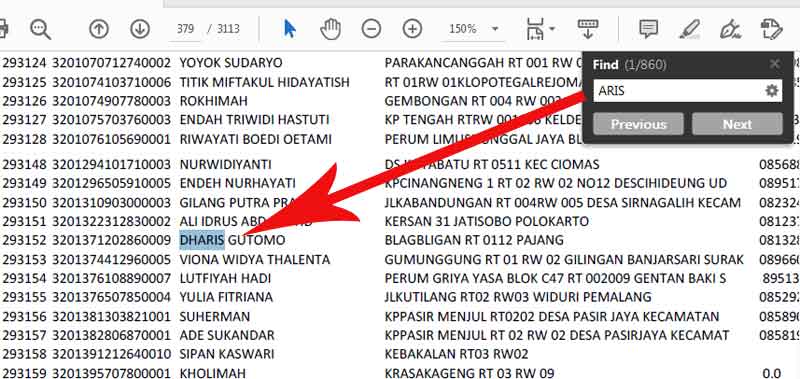Click address KRASAKAGENG RT 03 RW 09
This screenshot has height=379, width=800.
[469, 373]
